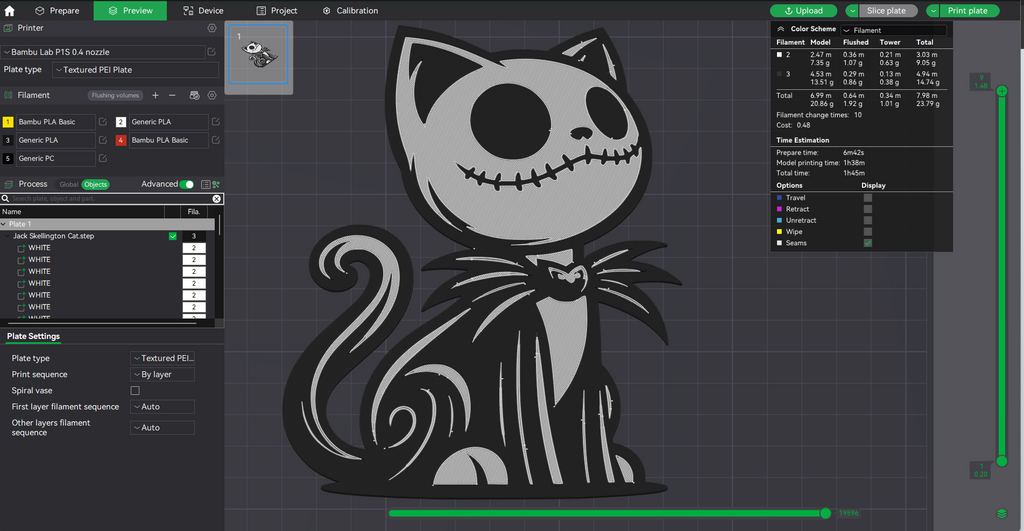Enable the Spiral vase checkbox
The image size is (1024, 531).
point(135,391)
